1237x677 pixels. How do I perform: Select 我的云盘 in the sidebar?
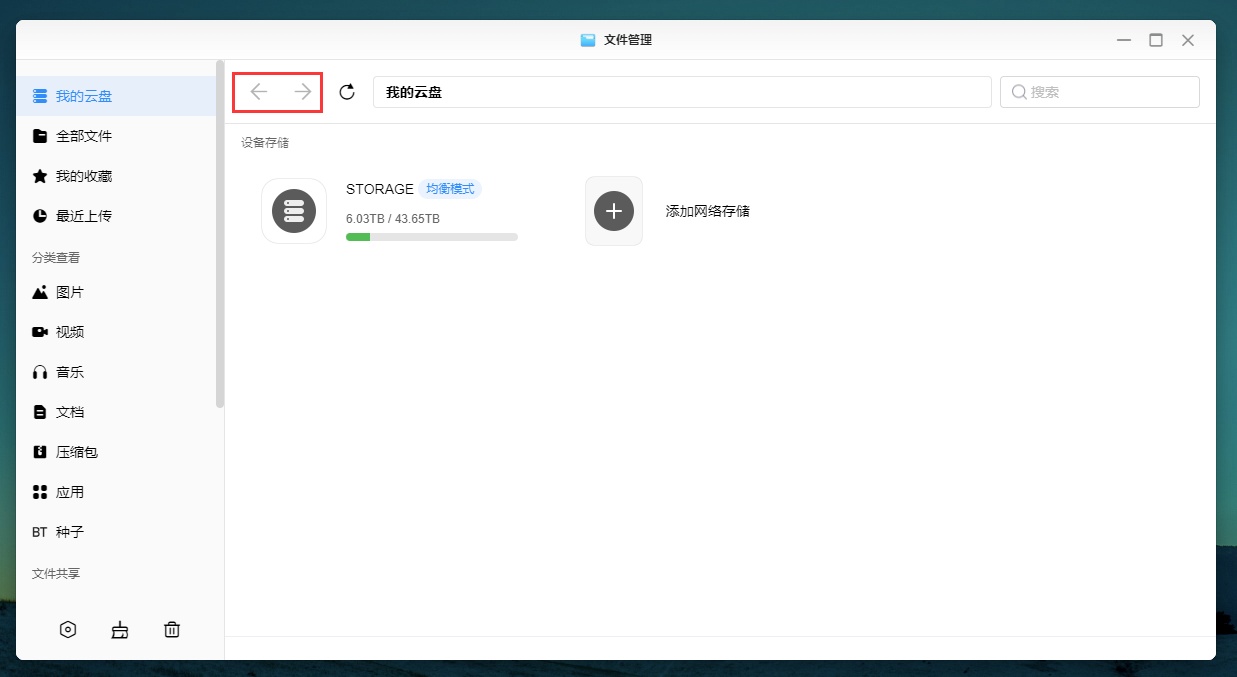pyautogui.click(x=84, y=96)
